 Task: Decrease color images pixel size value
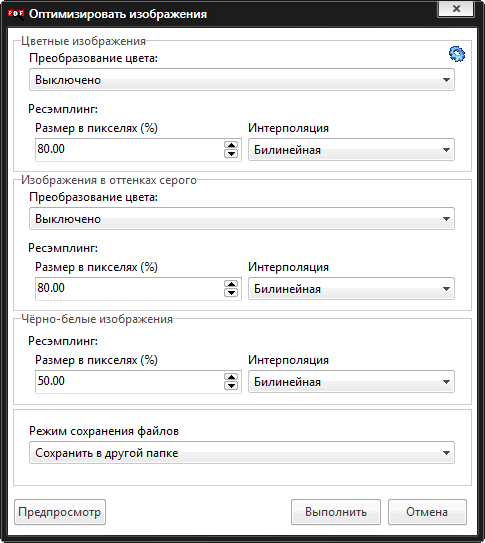click(231, 154)
